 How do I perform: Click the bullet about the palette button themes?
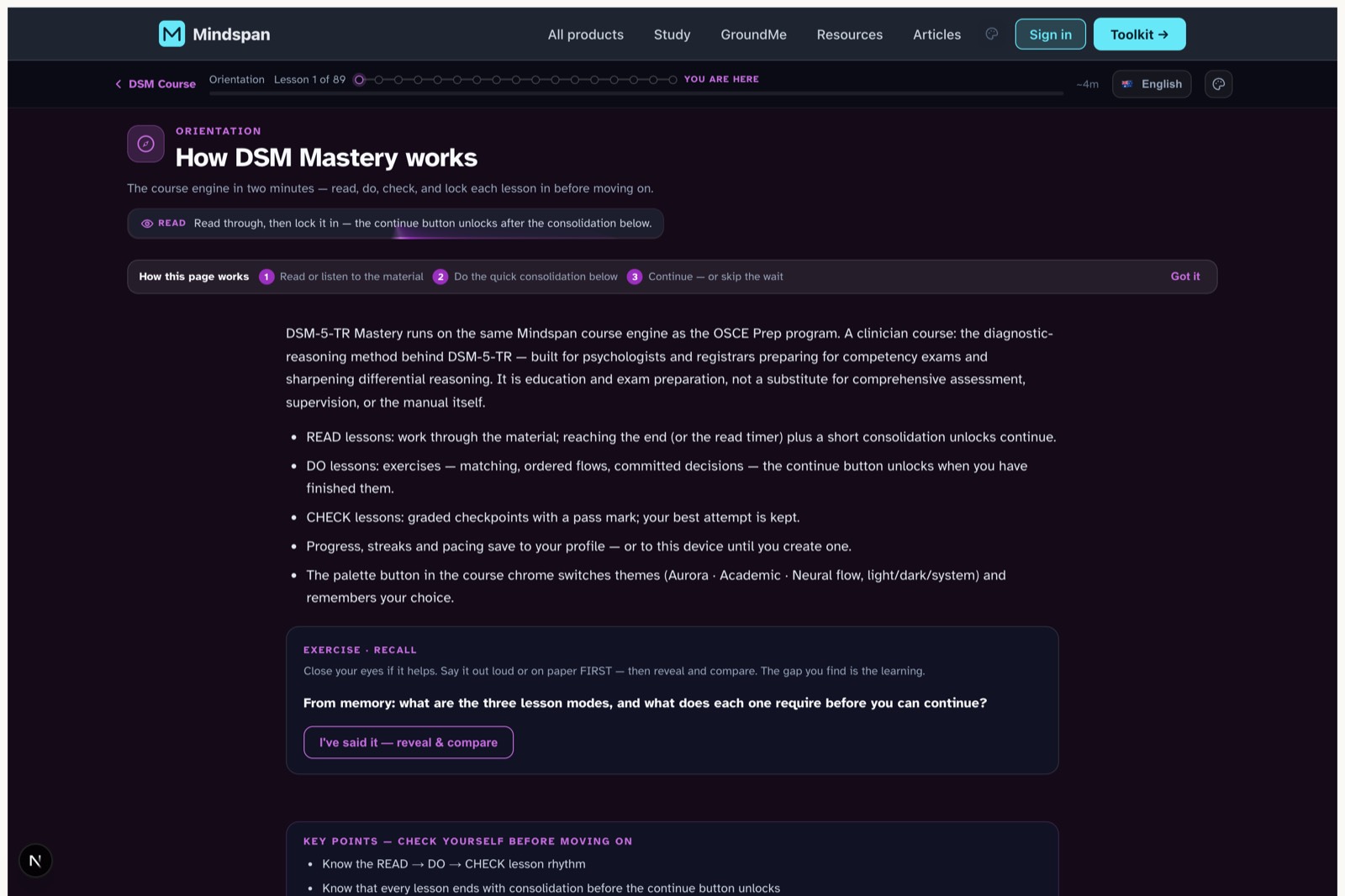[656, 587]
